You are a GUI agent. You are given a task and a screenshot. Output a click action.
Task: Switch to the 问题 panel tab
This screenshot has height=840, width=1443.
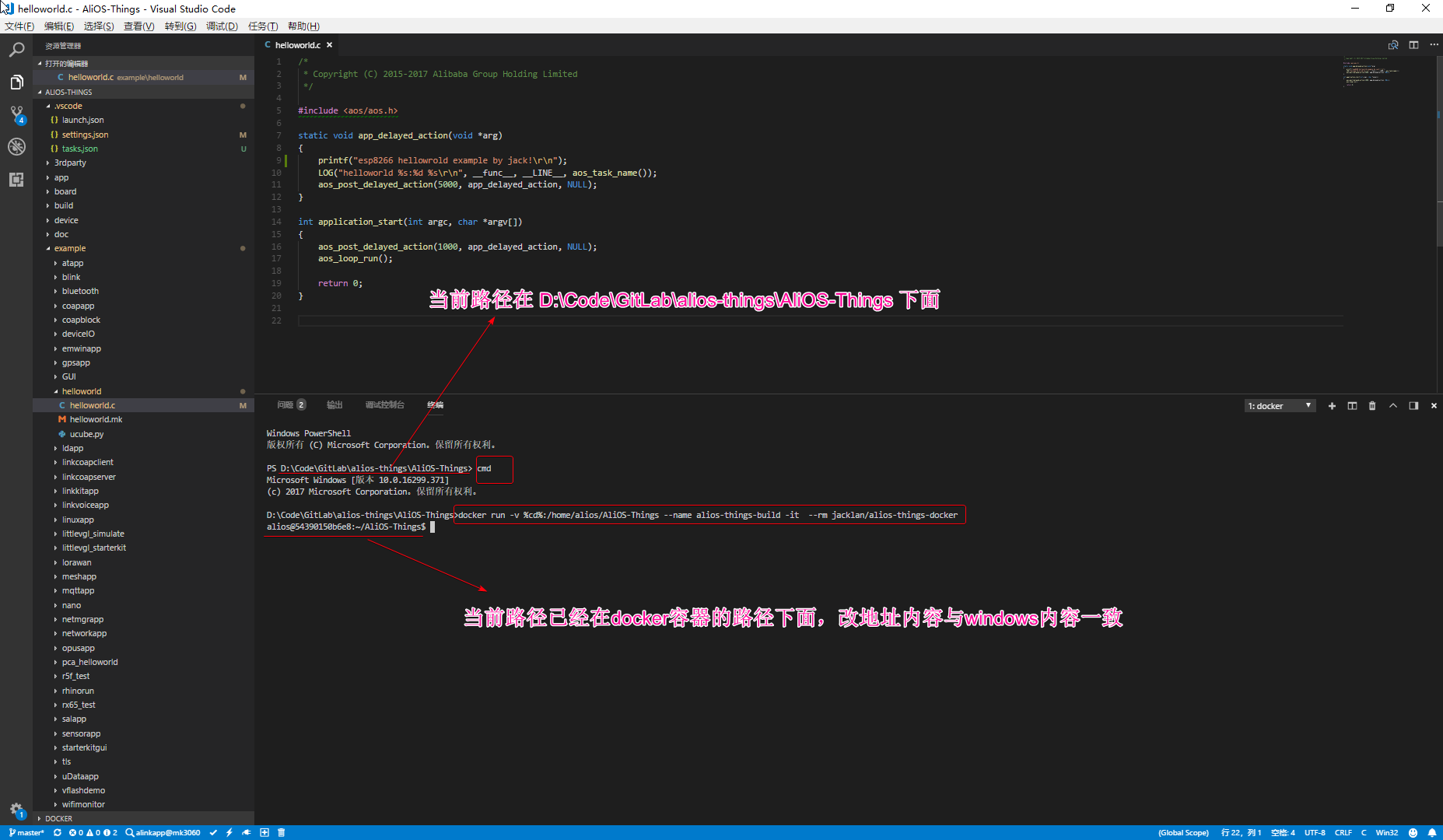pyautogui.click(x=291, y=404)
